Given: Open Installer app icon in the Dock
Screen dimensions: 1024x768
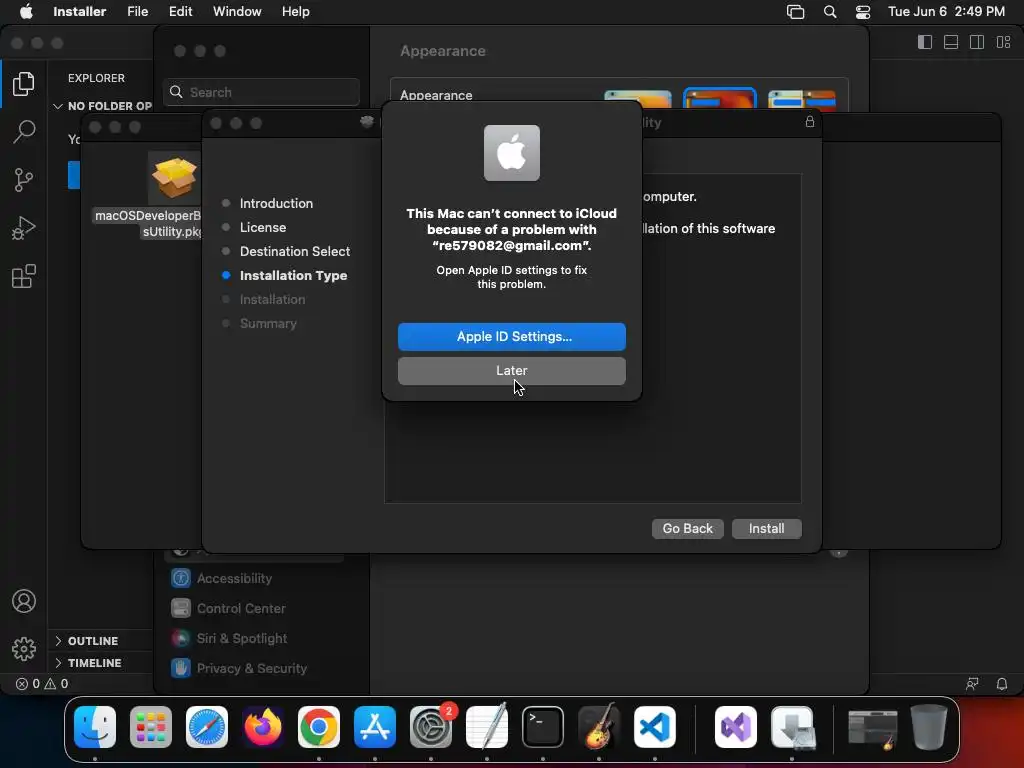Looking at the screenshot, I should 792,727.
